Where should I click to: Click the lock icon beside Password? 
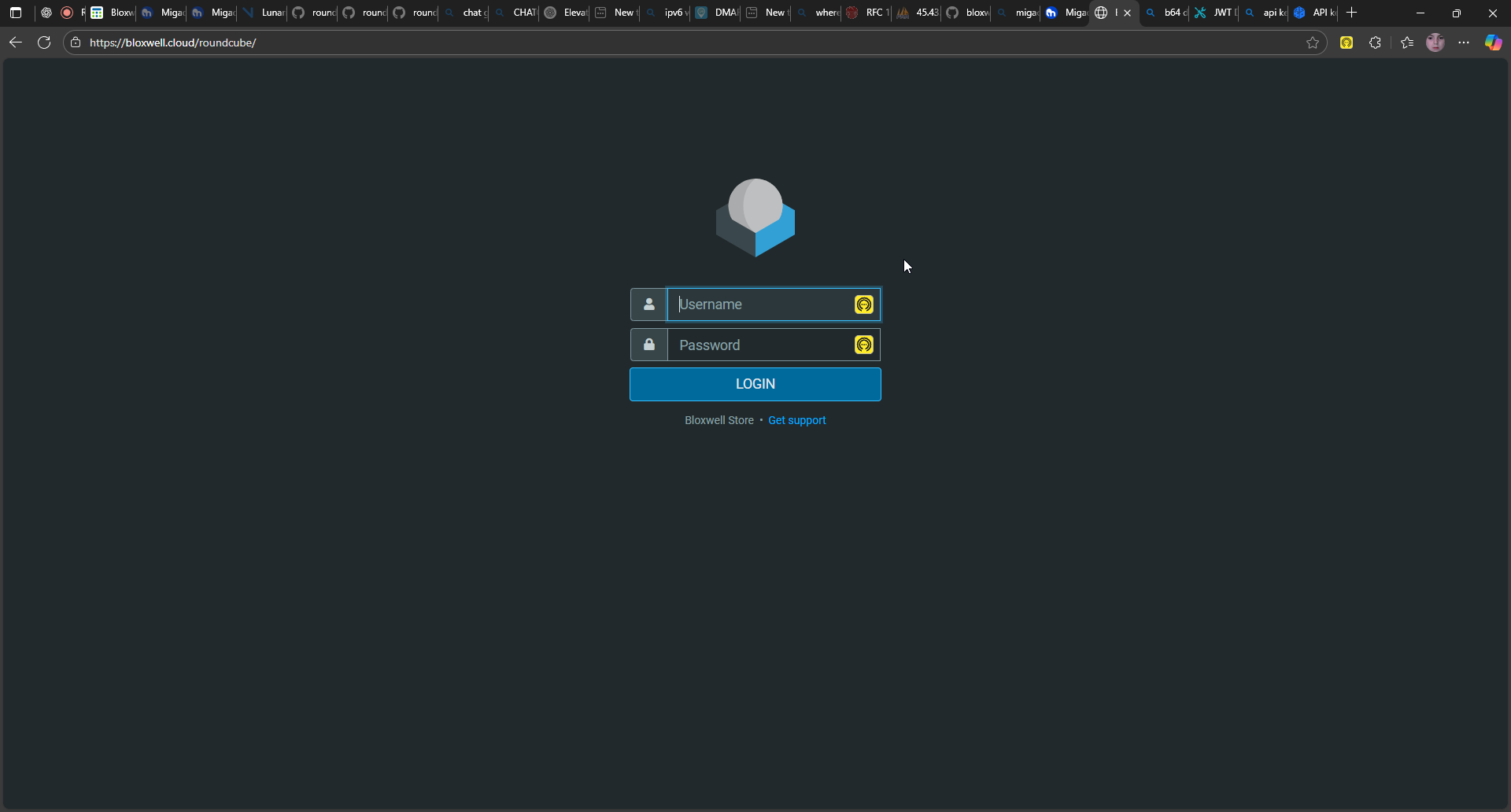click(649, 345)
